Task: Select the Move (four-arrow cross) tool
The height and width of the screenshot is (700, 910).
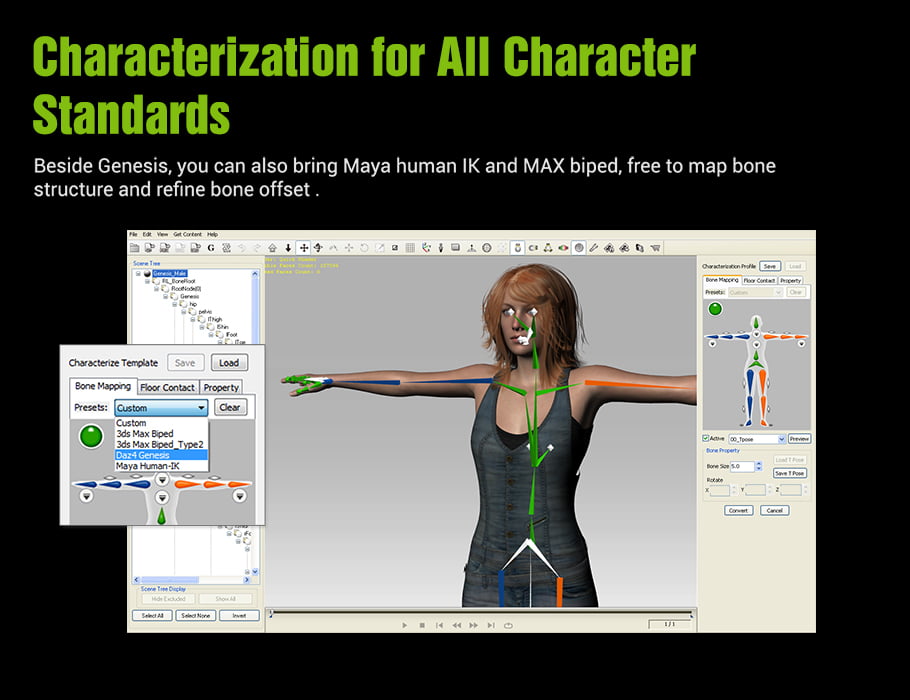Action: (304, 248)
